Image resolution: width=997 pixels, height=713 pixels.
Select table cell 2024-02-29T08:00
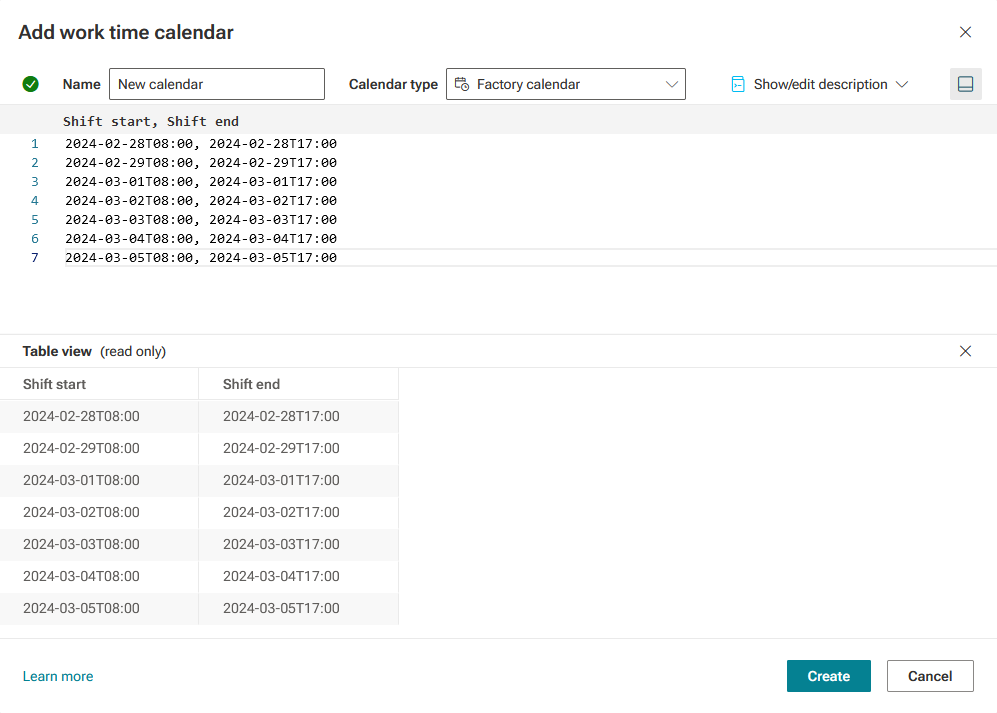click(99, 448)
